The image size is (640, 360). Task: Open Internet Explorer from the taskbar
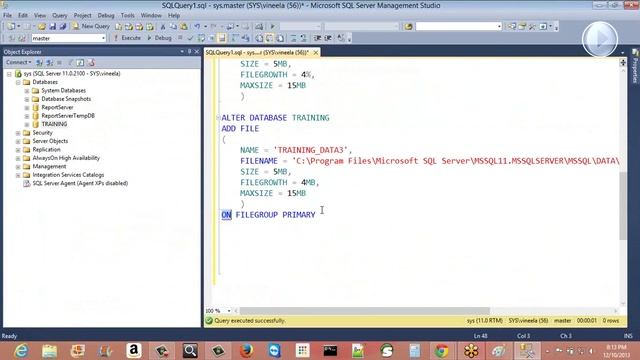21,351
